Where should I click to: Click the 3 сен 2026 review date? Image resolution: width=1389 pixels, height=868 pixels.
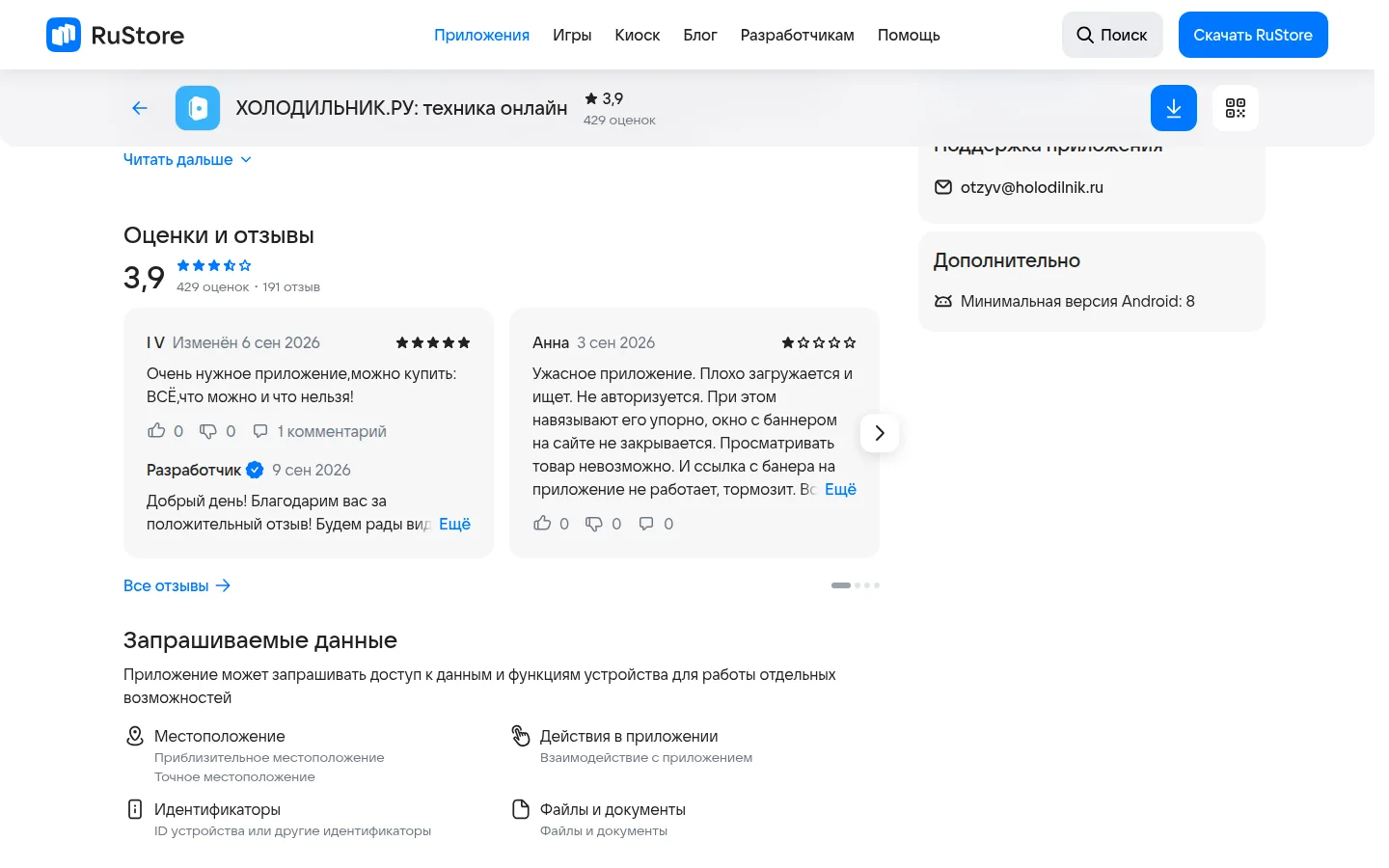tap(615, 342)
